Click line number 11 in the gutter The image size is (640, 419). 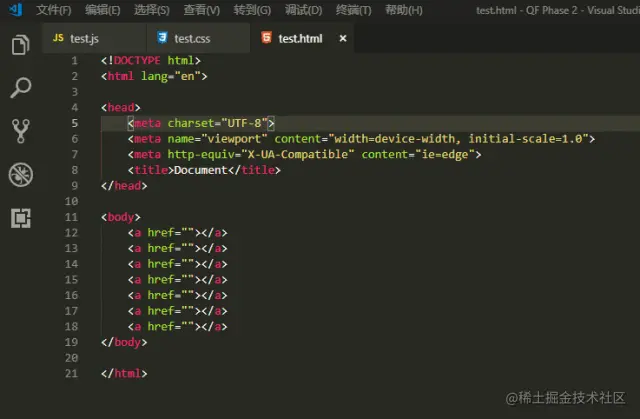71,217
